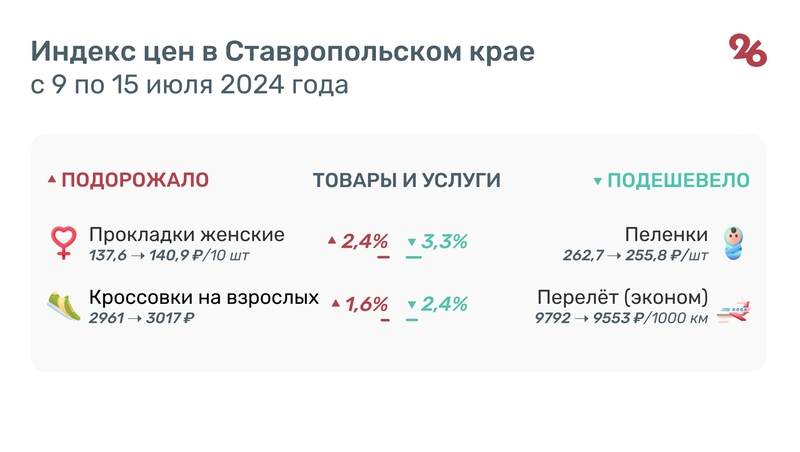Click the green 2,4% decrease value
800x452 pixels.
pos(445,304)
